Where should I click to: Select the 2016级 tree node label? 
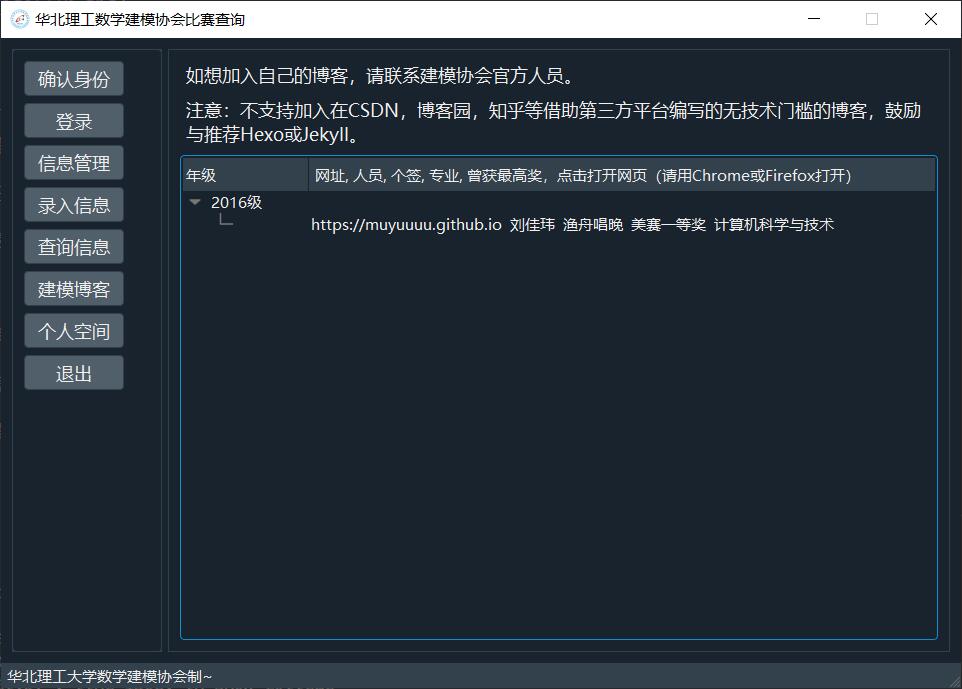(236, 203)
